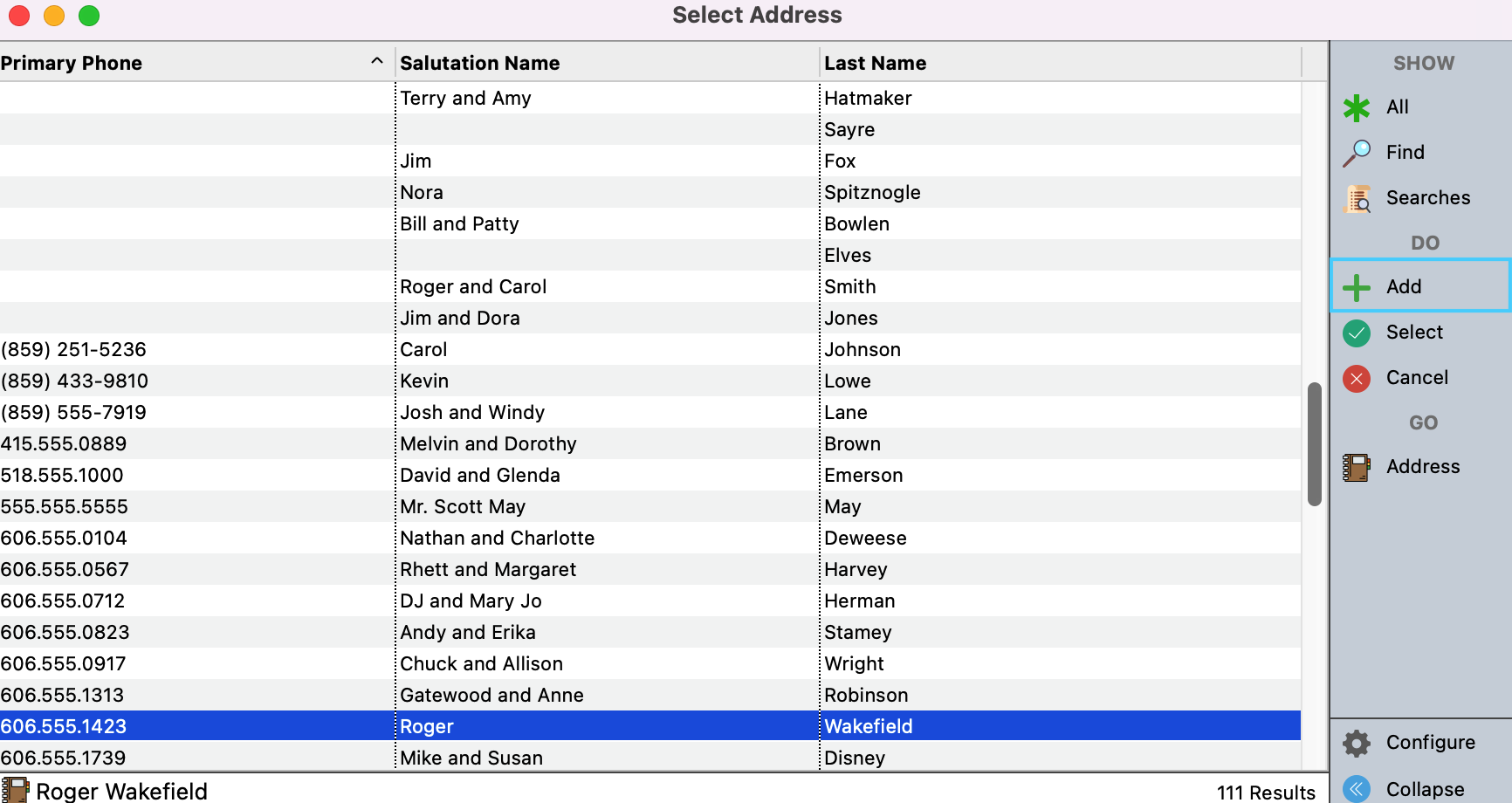Click the Cancel label in sidebar
Viewport: 1512px width, 803px height.
1416,377
